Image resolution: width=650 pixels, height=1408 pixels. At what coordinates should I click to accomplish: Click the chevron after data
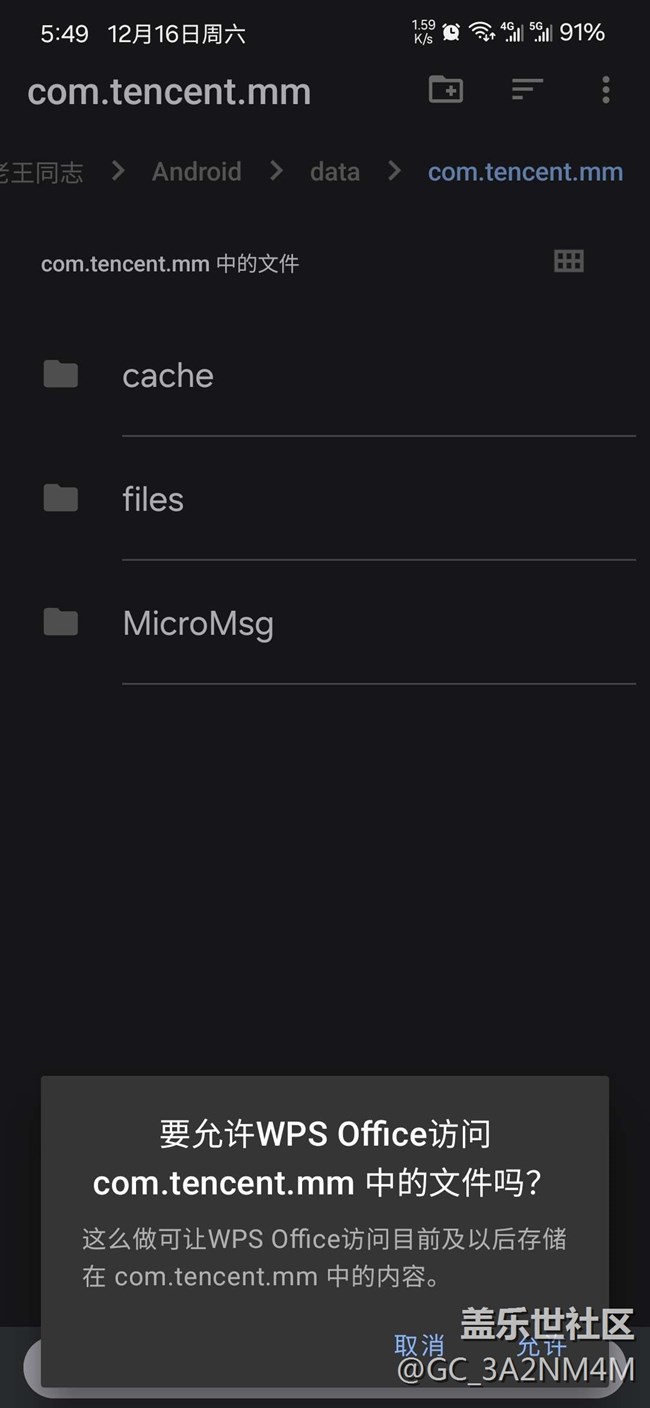(x=394, y=172)
